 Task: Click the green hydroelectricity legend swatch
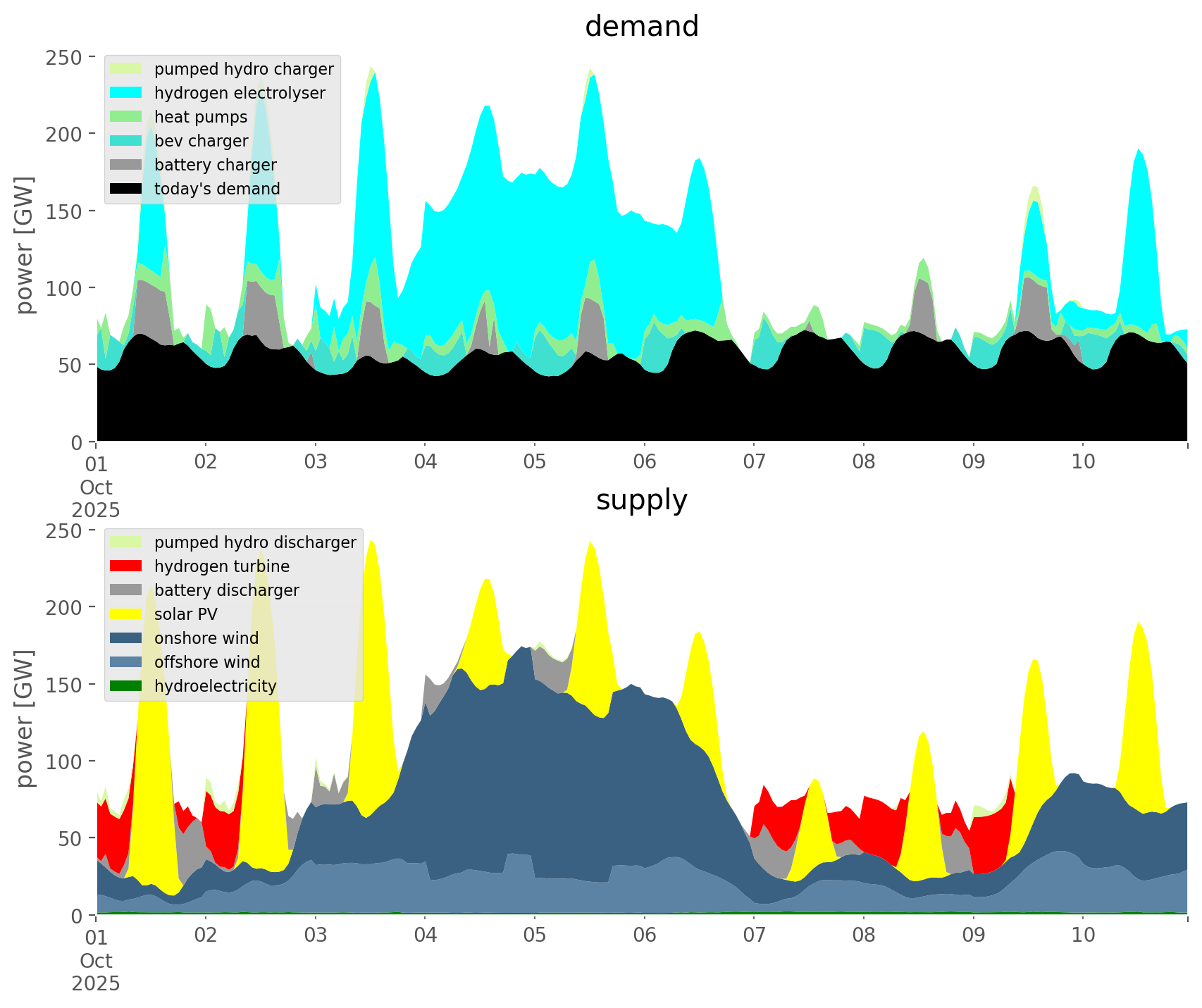coord(126,686)
